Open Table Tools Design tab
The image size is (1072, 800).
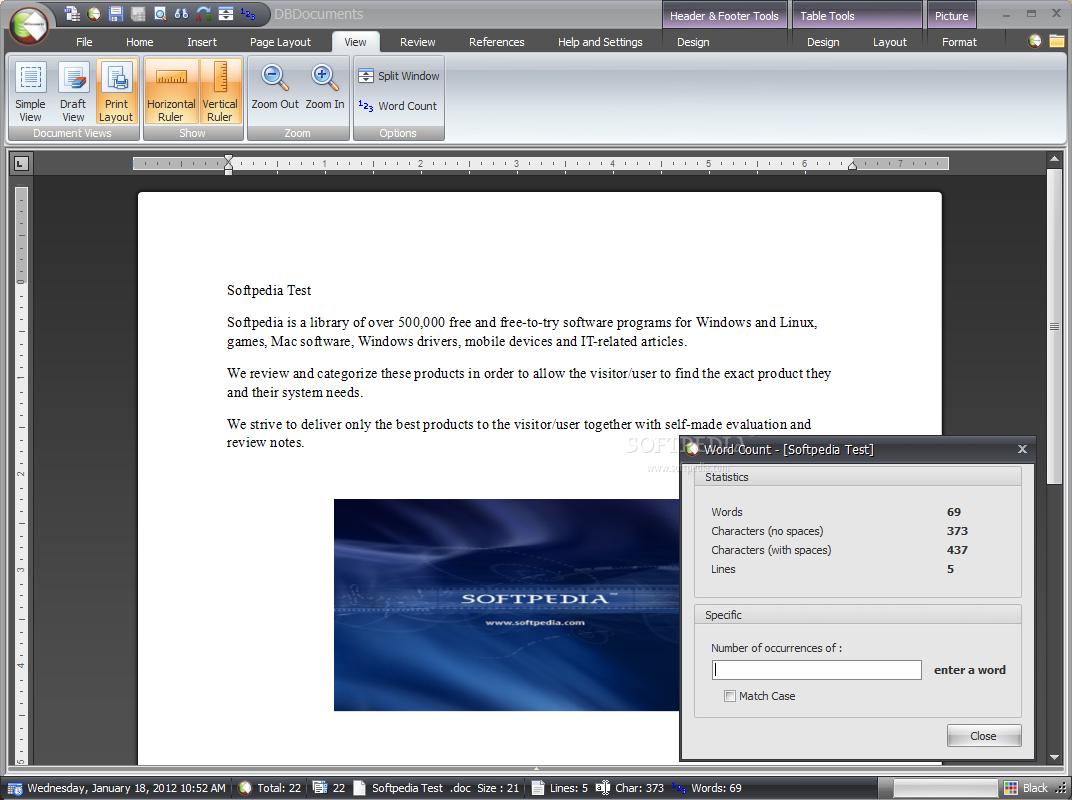[823, 42]
